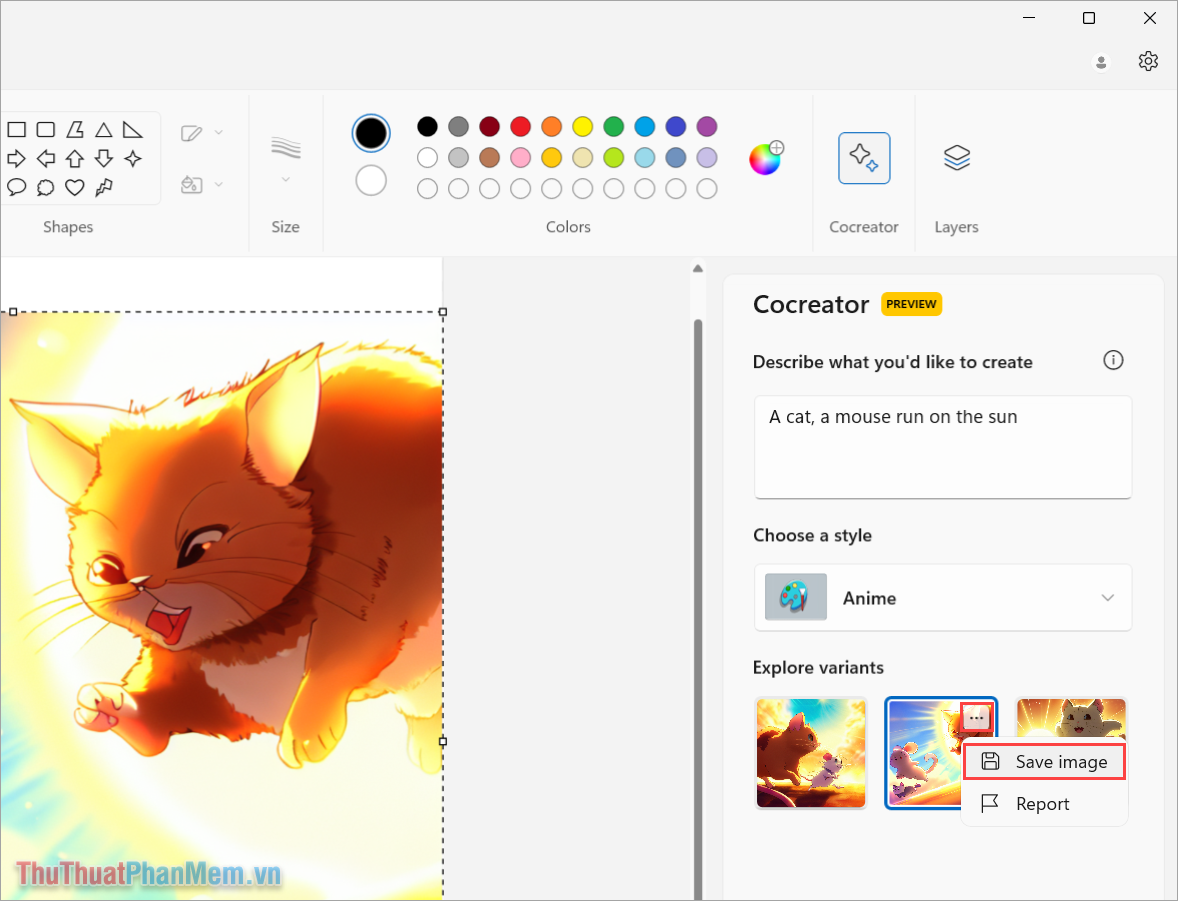Select the up arrow shape

pos(74,157)
